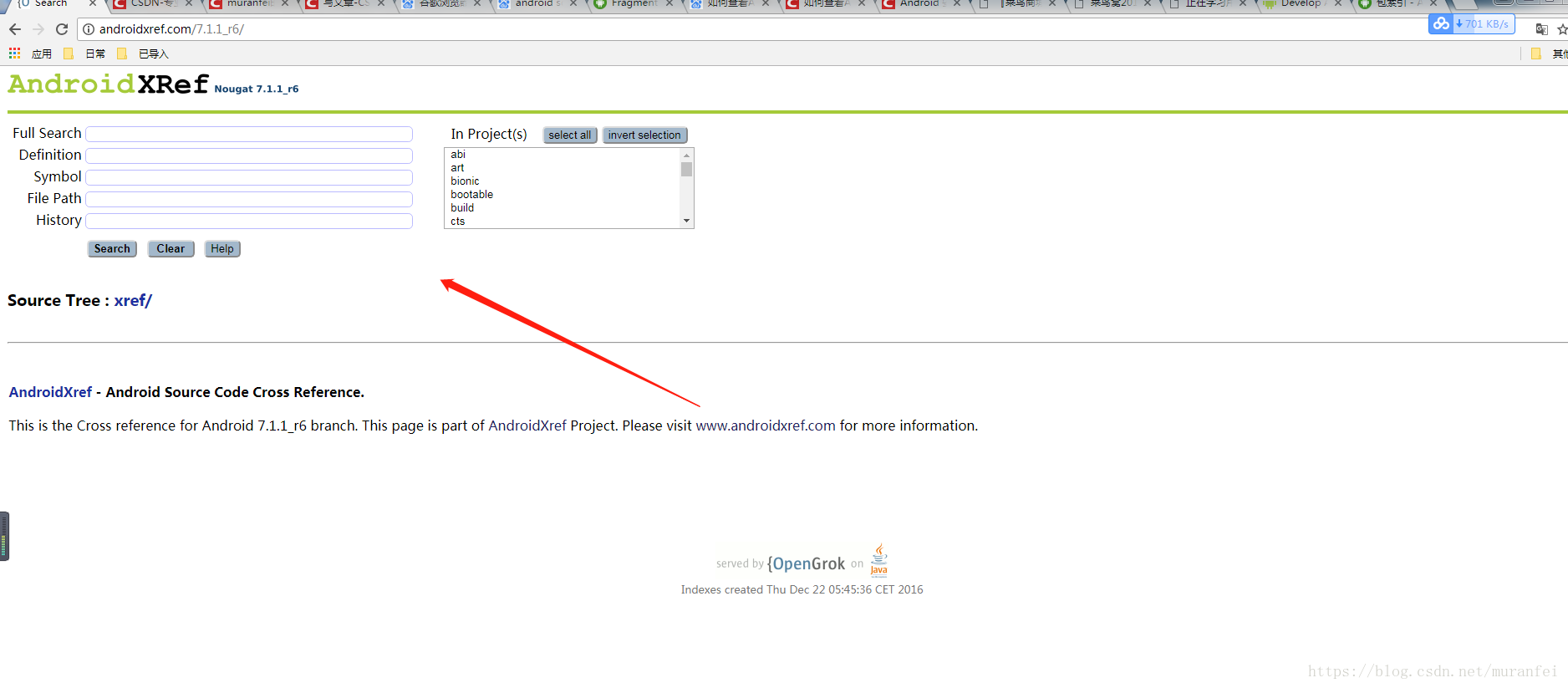Switch to the muranfei tab
The height and width of the screenshot is (688, 1568).
pos(250,3)
